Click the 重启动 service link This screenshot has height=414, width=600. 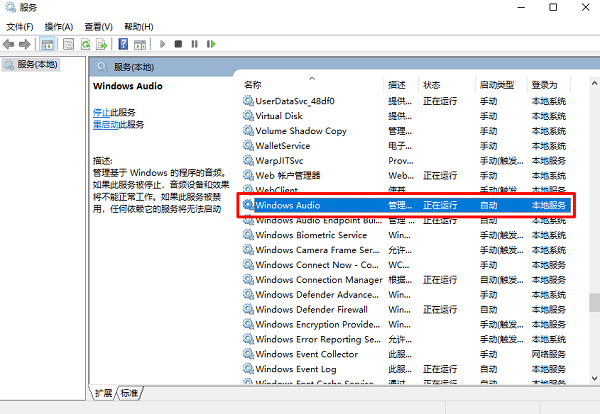105,125
